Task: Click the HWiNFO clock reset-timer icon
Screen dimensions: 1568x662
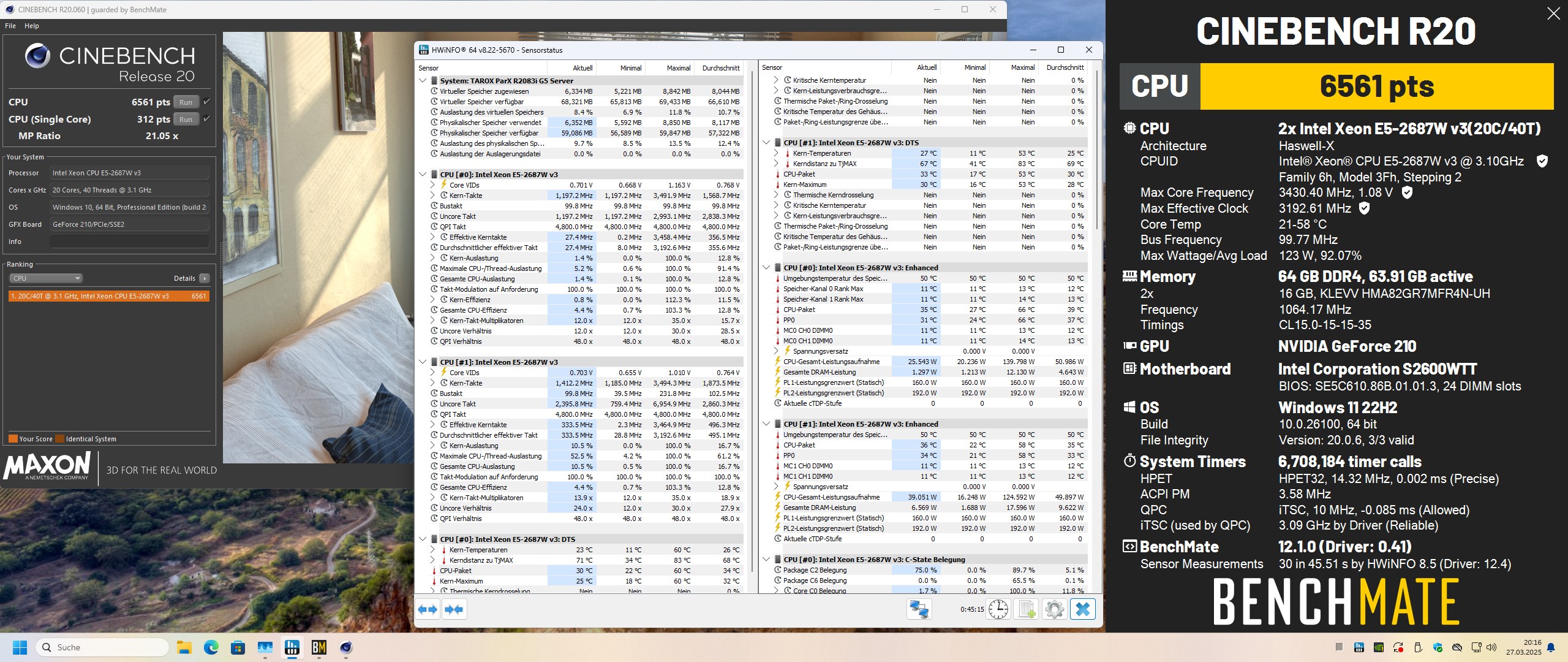Action: click(998, 609)
